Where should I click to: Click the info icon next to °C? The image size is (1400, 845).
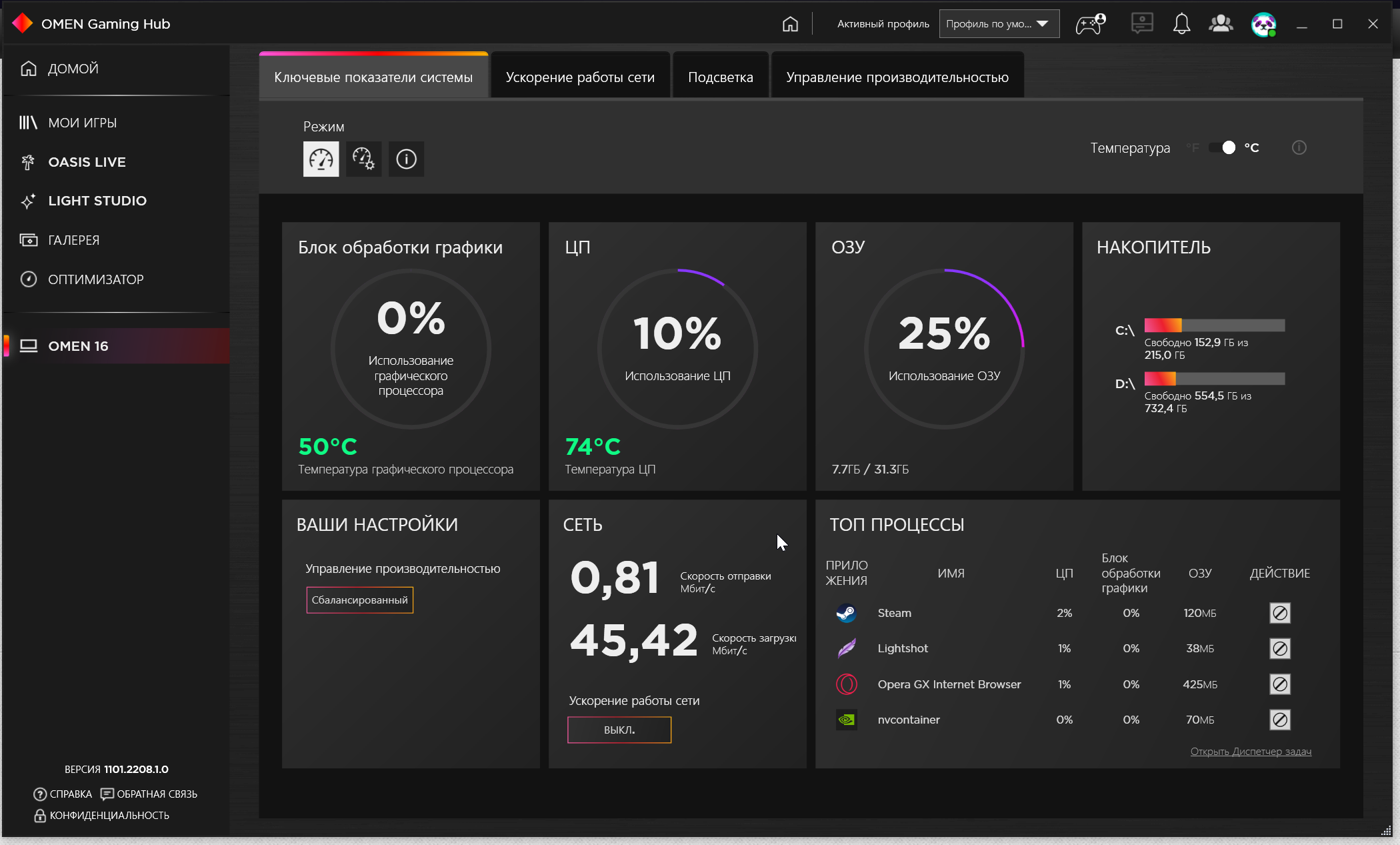(x=1299, y=147)
